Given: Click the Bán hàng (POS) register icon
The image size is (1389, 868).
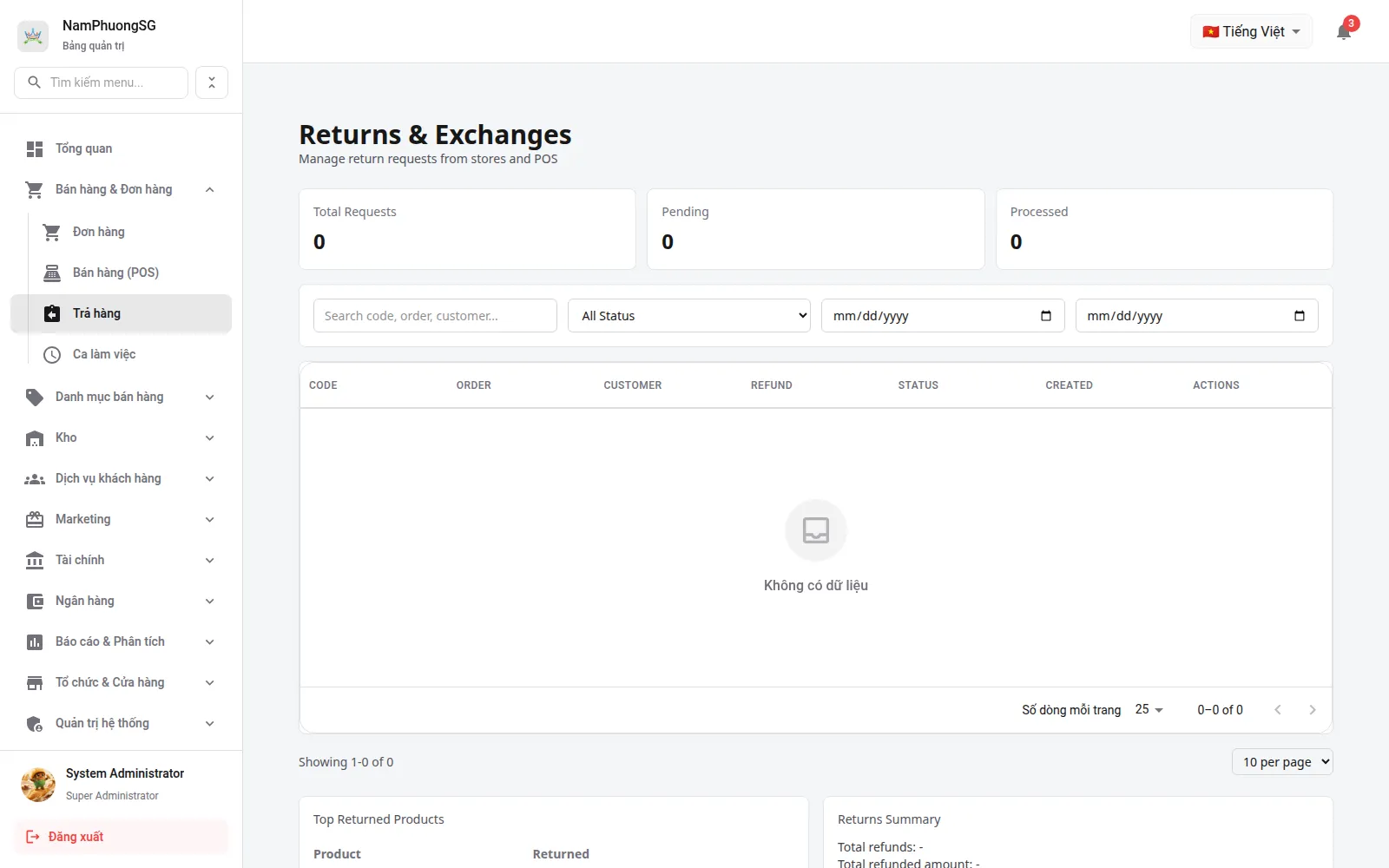Looking at the screenshot, I should pyautogui.click(x=52, y=273).
